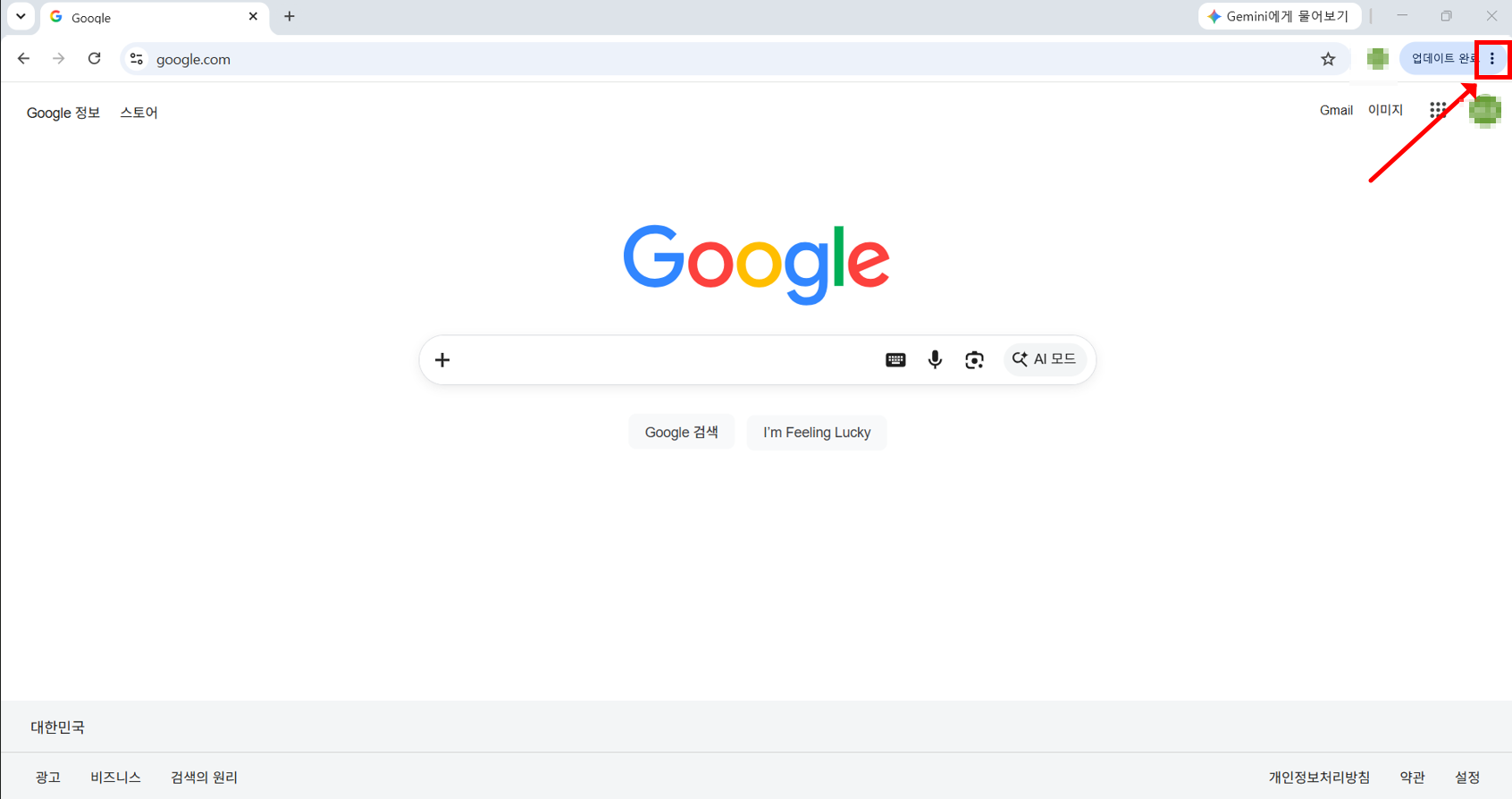Reload the current page
The width and height of the screenshot is (1512, 799).
[x=94, y=59]
